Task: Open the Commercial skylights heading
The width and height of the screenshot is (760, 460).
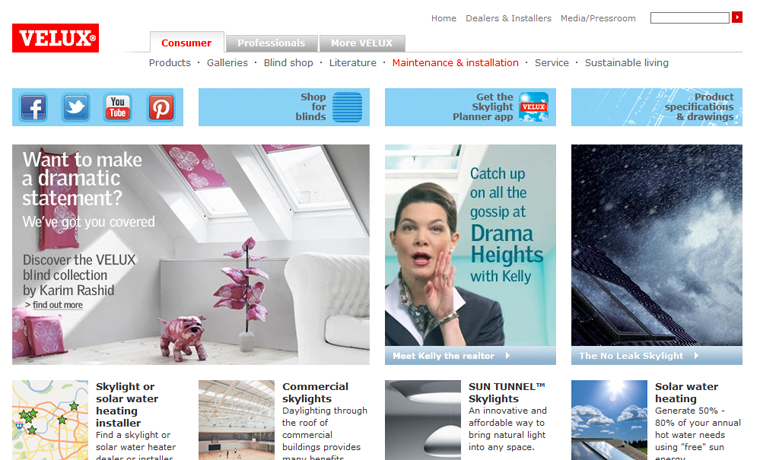Action: [316, 393]
